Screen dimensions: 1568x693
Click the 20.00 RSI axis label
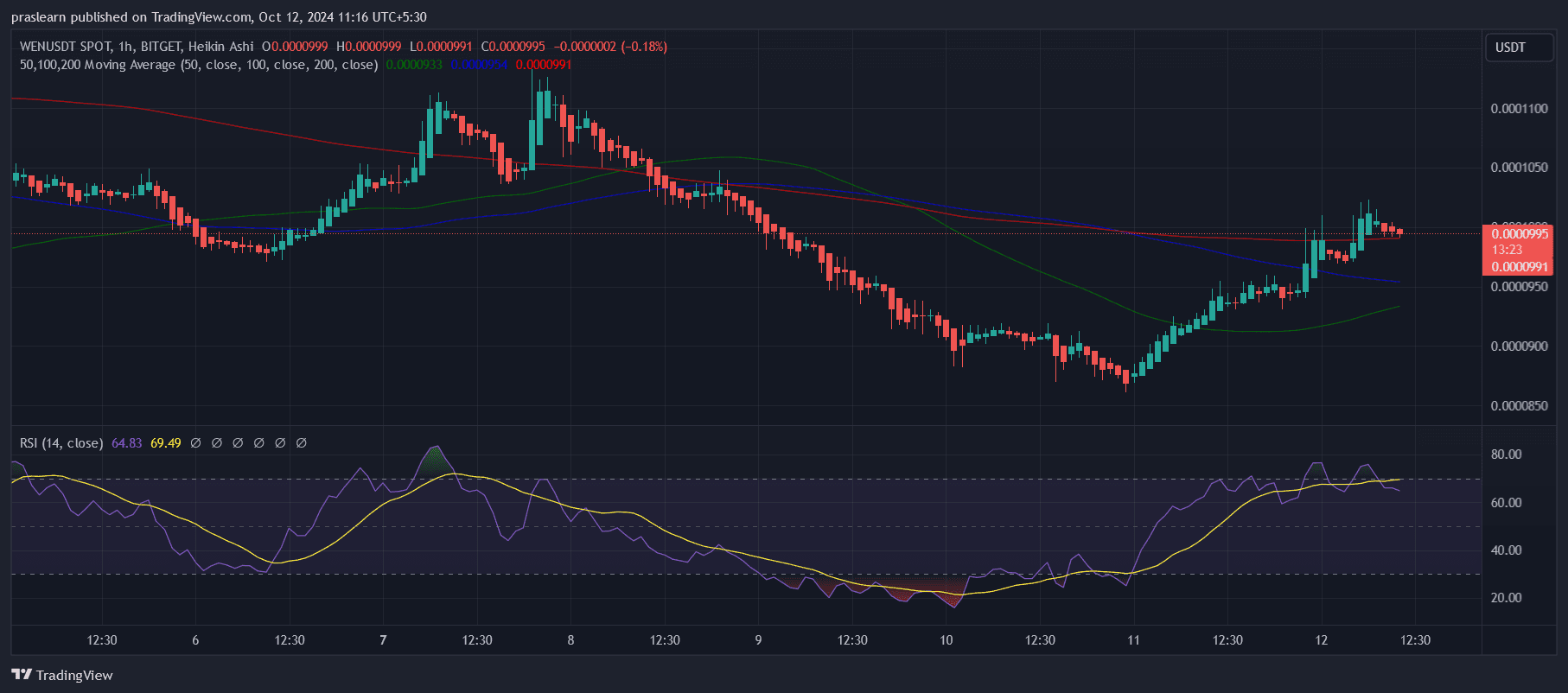[x=1506, y=598]
